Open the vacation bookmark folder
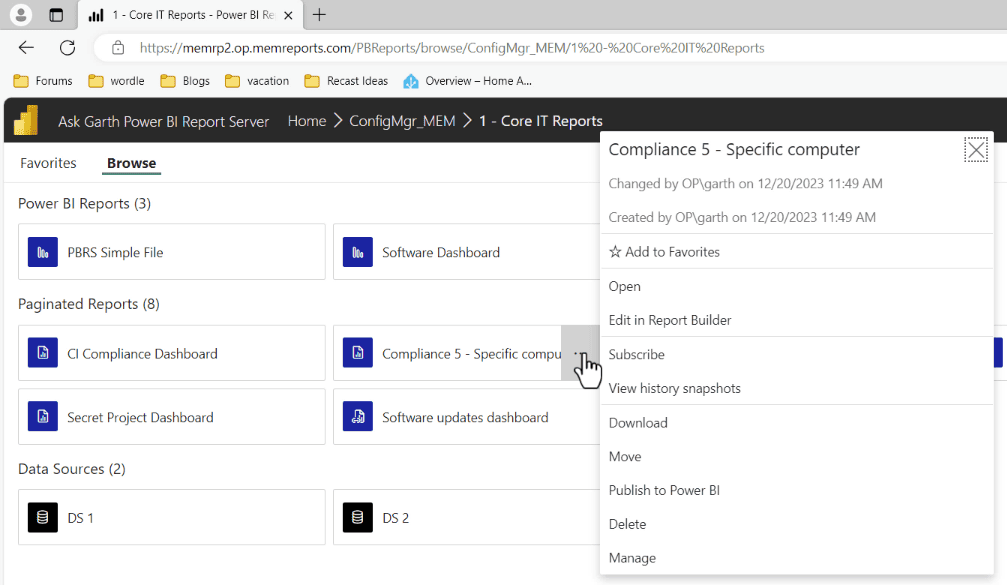 tap(257, 81)
